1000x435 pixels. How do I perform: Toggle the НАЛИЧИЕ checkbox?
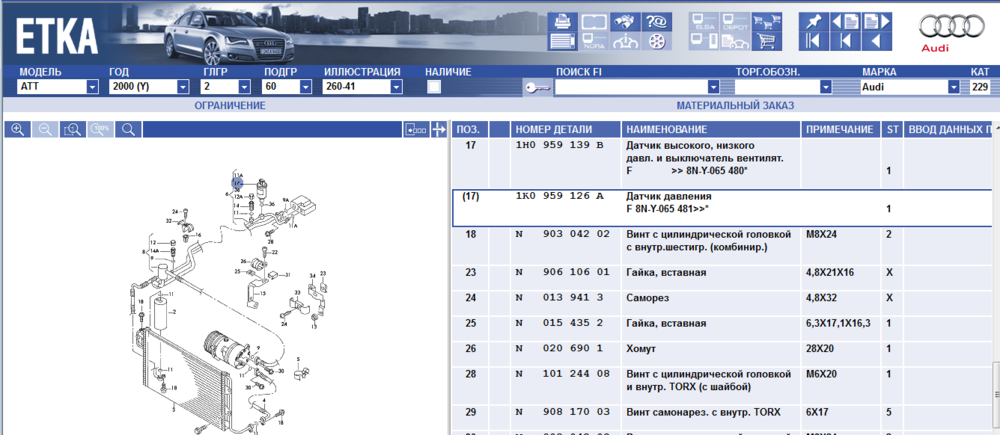(434, 87)
